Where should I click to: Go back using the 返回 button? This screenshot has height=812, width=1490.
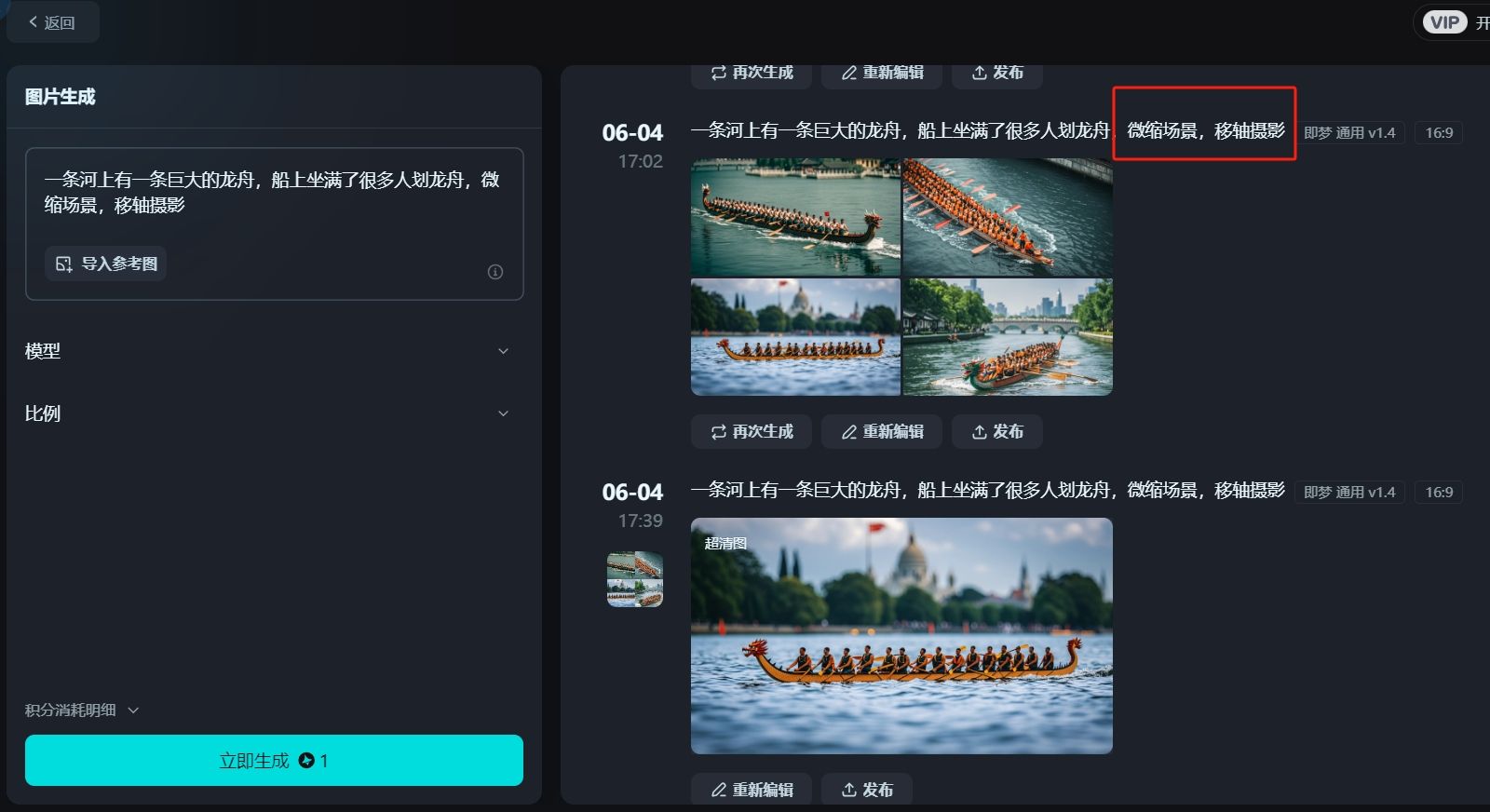(52, 22)
